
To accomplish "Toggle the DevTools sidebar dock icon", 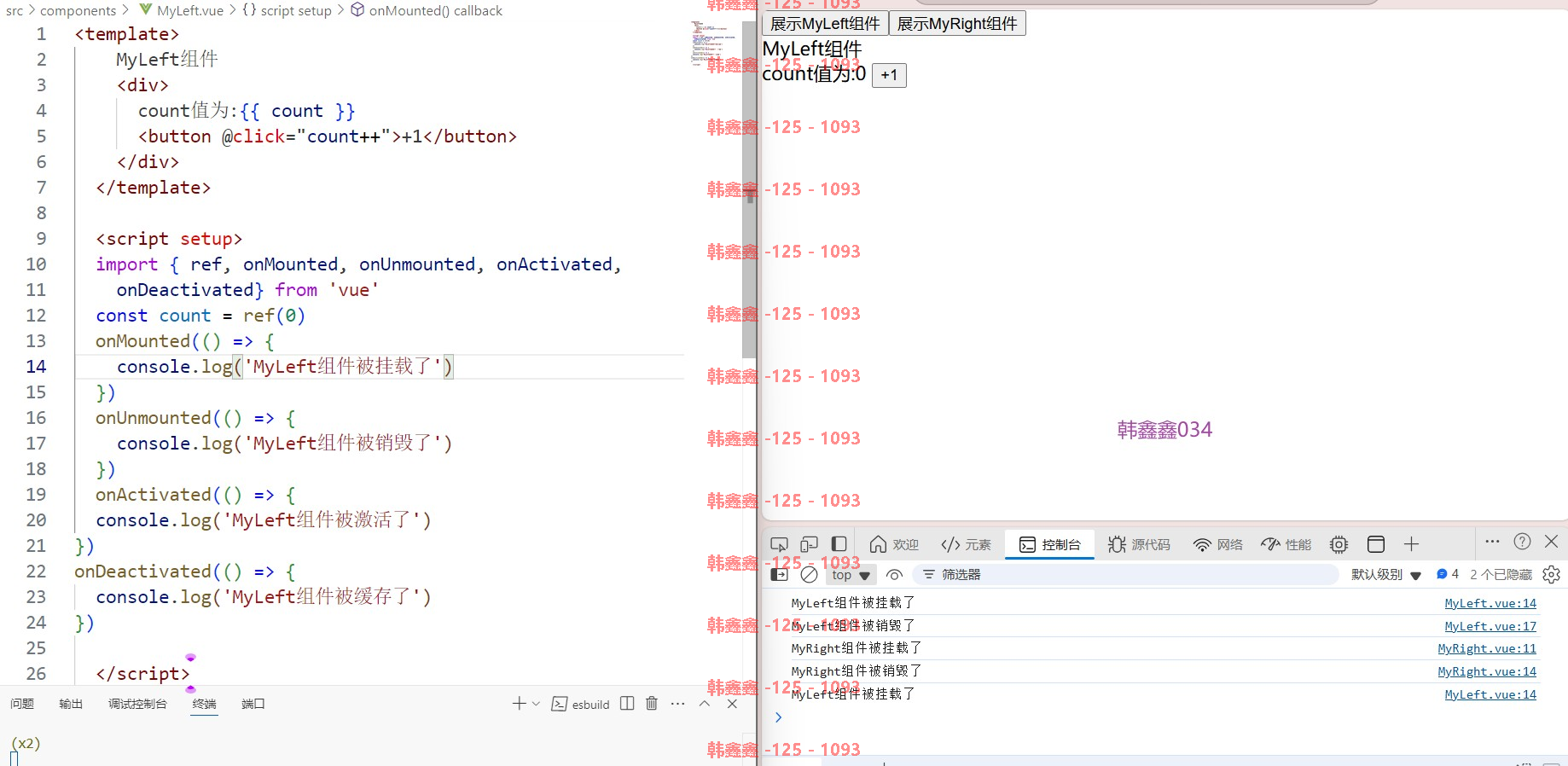I will [839, 544].
